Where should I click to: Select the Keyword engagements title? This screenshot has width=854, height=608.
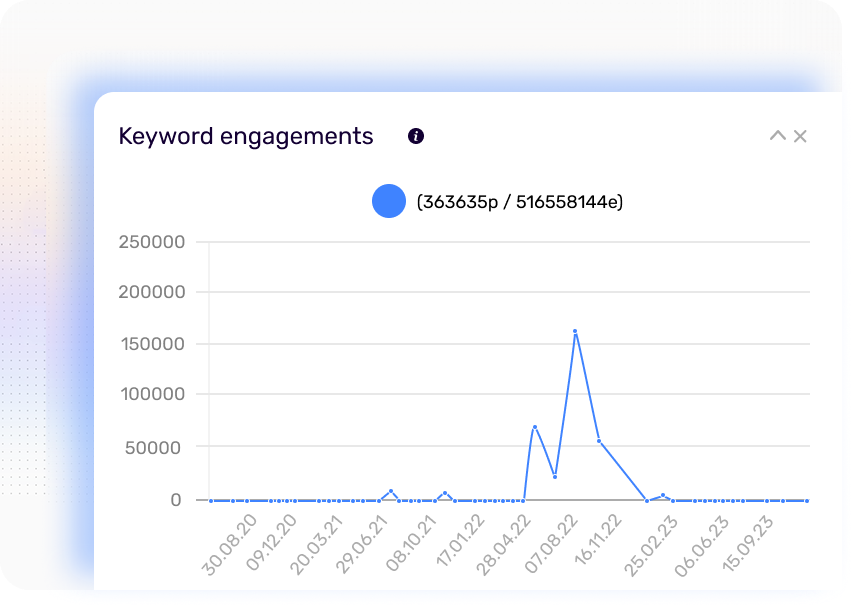coord(246,136)
